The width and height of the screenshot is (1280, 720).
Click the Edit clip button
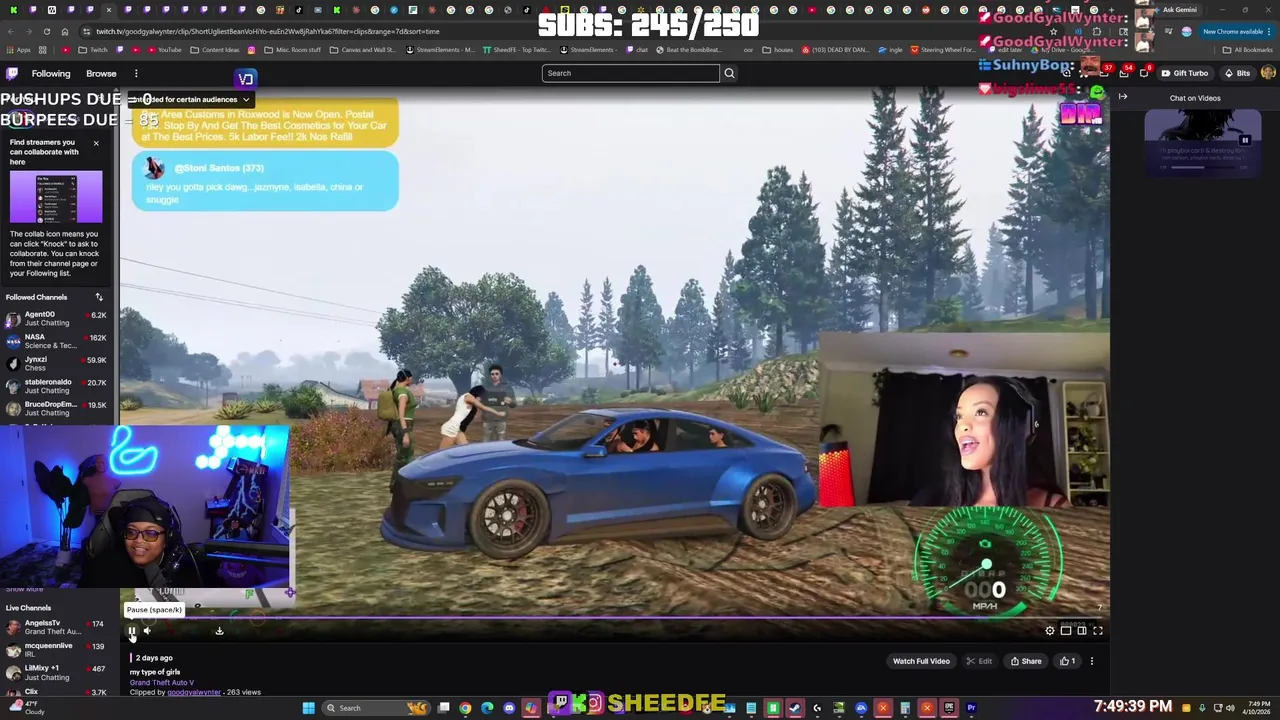[980, 661]
